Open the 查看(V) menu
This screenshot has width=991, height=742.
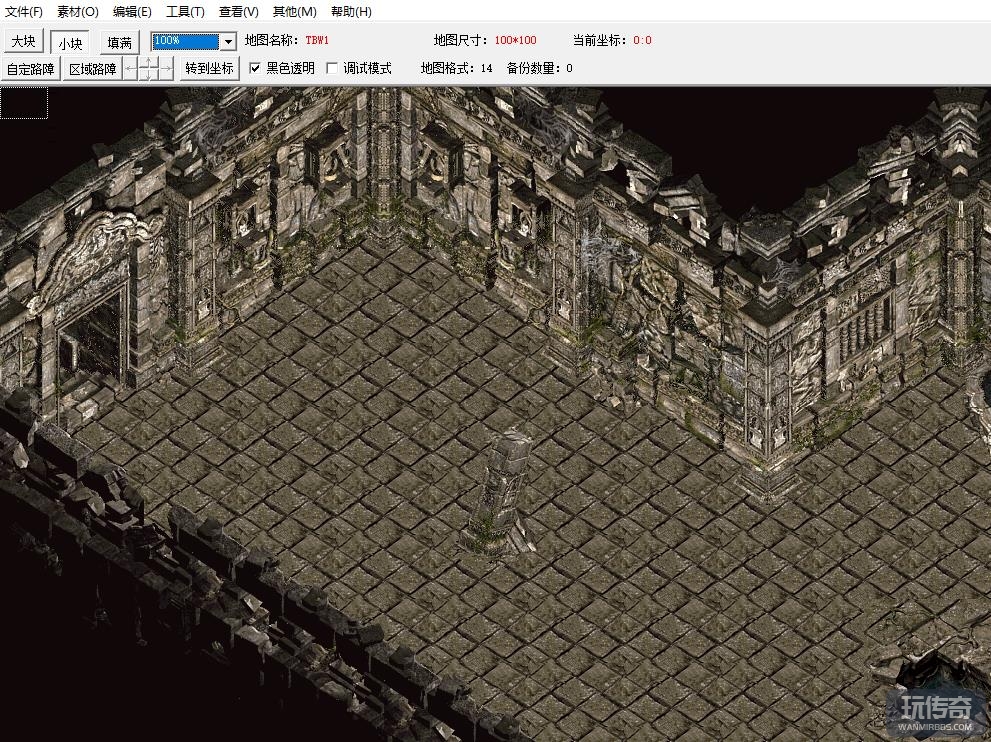239,11
